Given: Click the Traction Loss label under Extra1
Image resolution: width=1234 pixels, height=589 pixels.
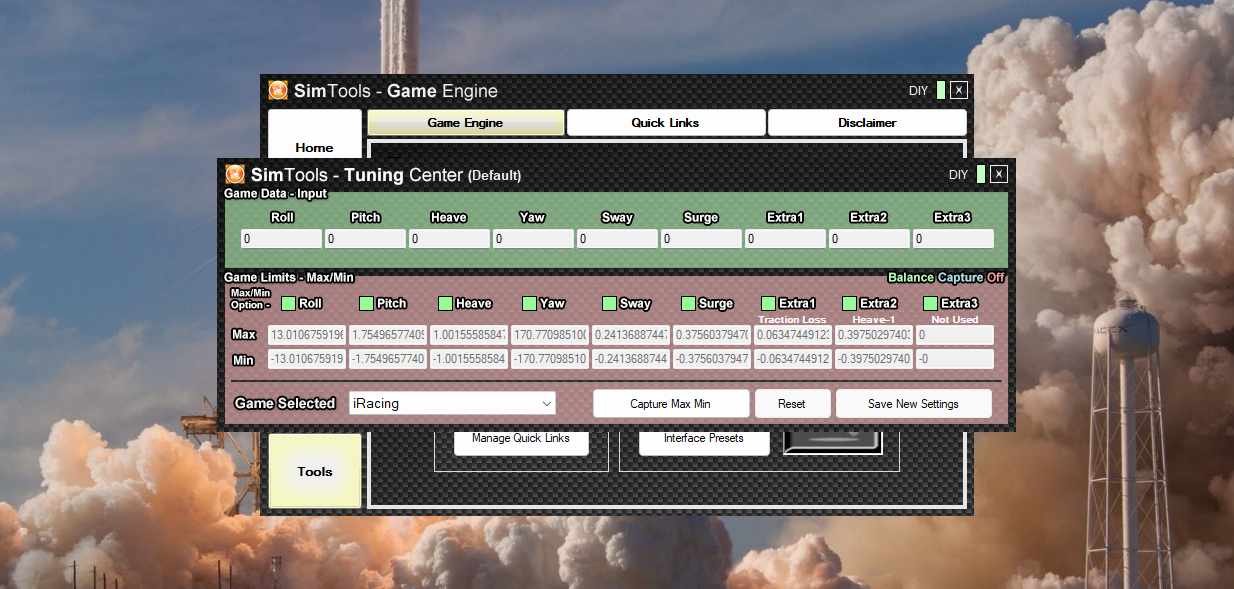Looking at the screenshot, I should (793, 320).
